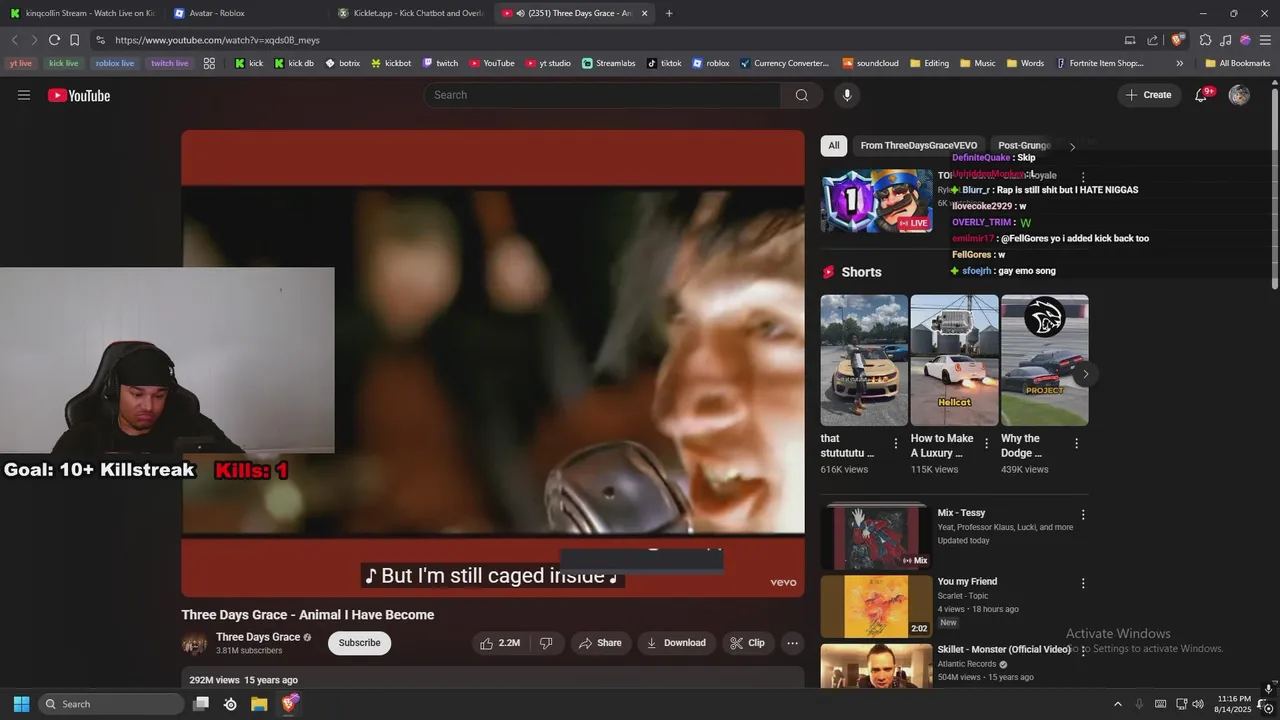This screenshot has width=1280, height=720.
Task: Go to the YouTube home logo
Action: (x=79, y=95)
